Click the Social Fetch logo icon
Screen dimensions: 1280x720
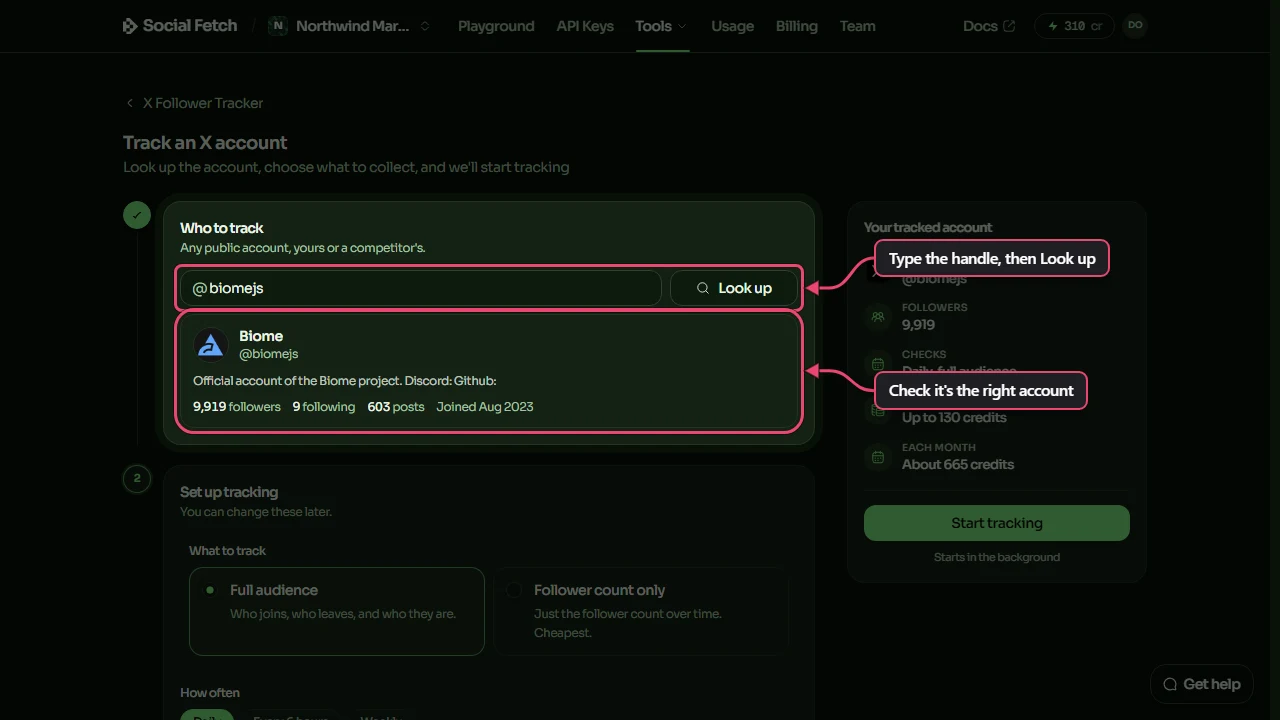(x=130, y=26)
